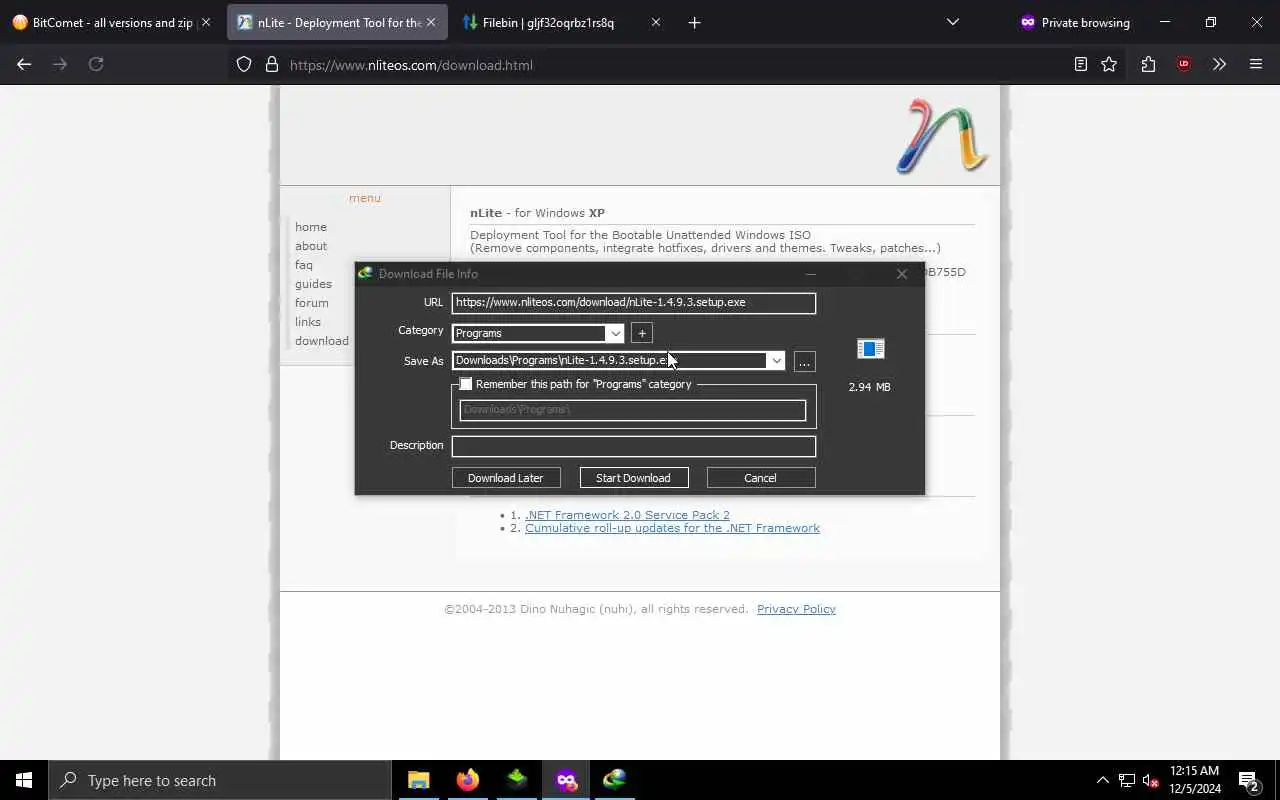Viewport: 1280px width, 800px height.
Task: Click Start Download button
Action: [634, 478]
